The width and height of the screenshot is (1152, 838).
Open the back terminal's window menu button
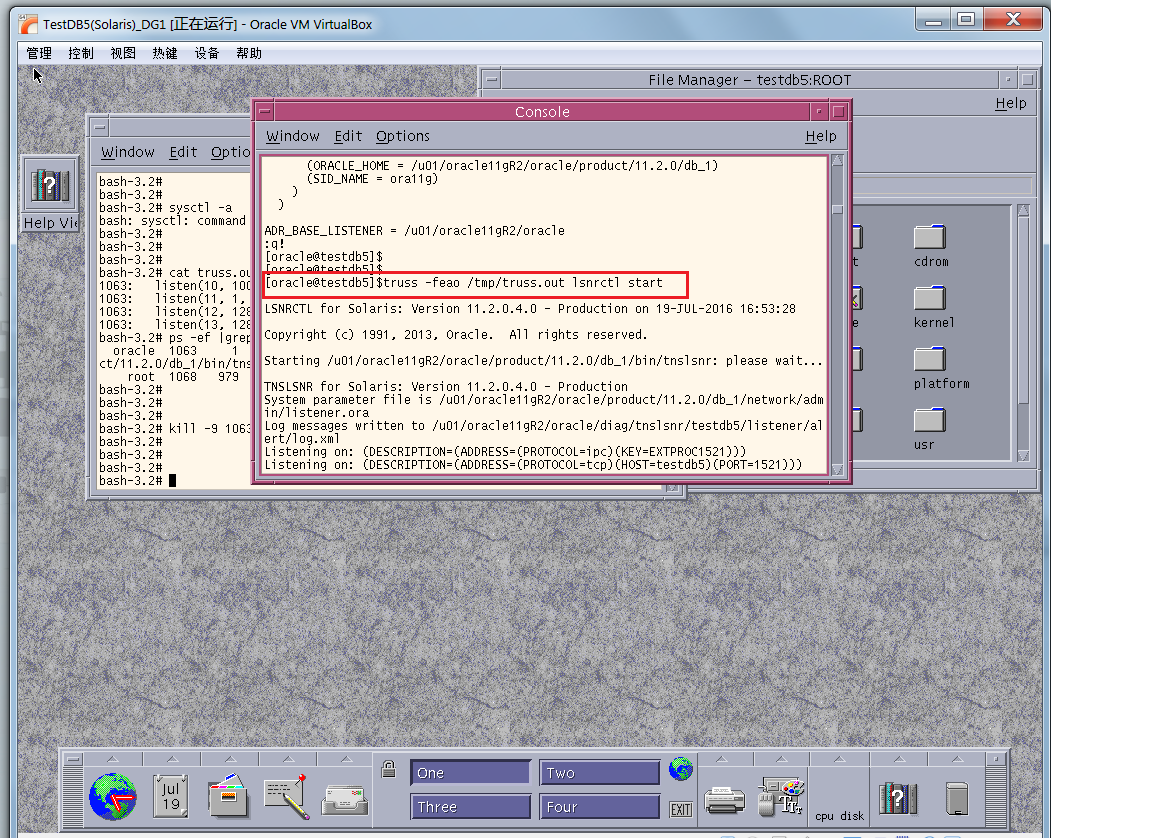click(100, 127)
